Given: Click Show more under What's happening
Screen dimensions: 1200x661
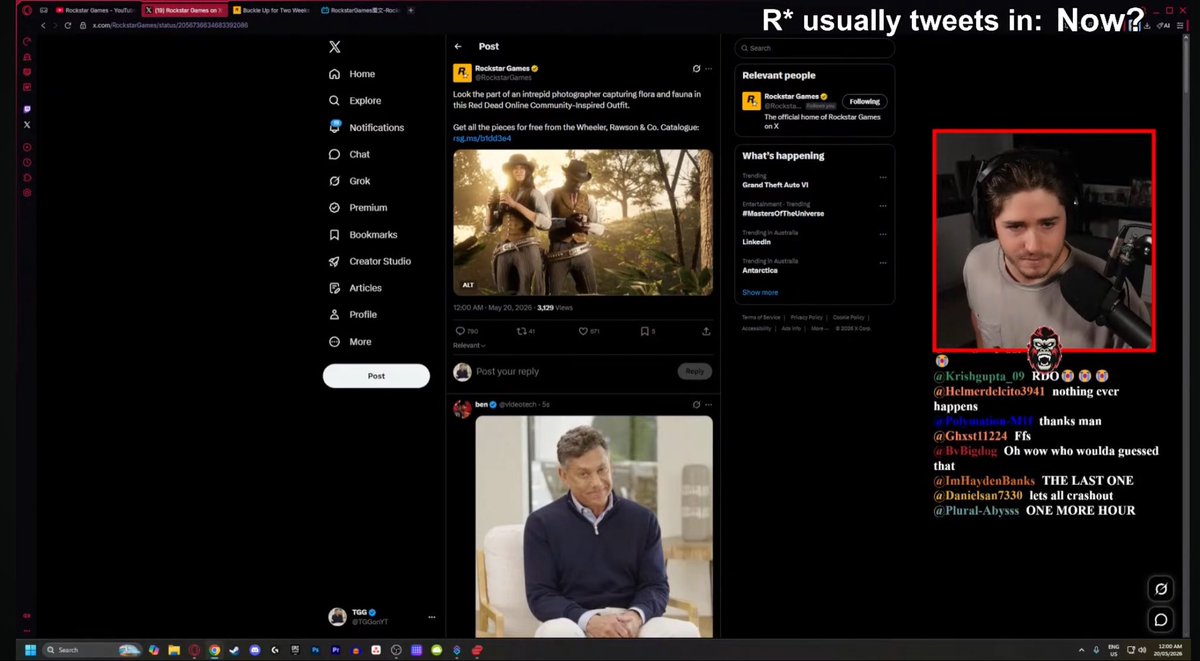Looking at the screenshot, I should (x=760, y=292).
